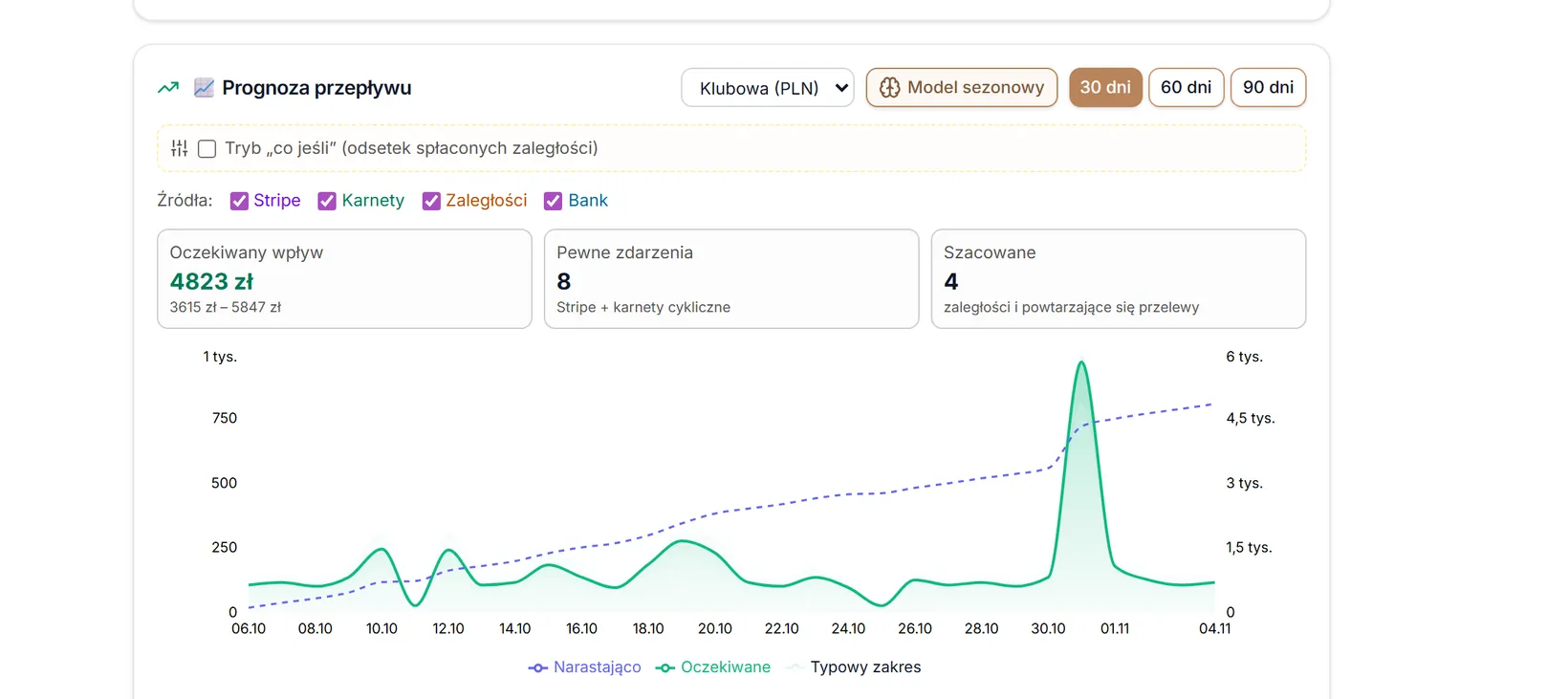Image resolution: width=1568 pixels, height=699 pixels.
Task: Uncheck the Zaległości source checkbox
Action: [x=431, y=201]
